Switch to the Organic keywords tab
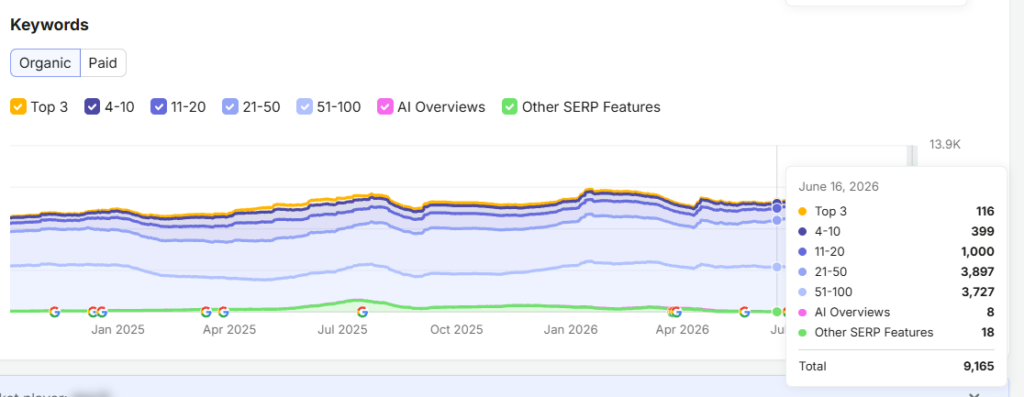 45,63
